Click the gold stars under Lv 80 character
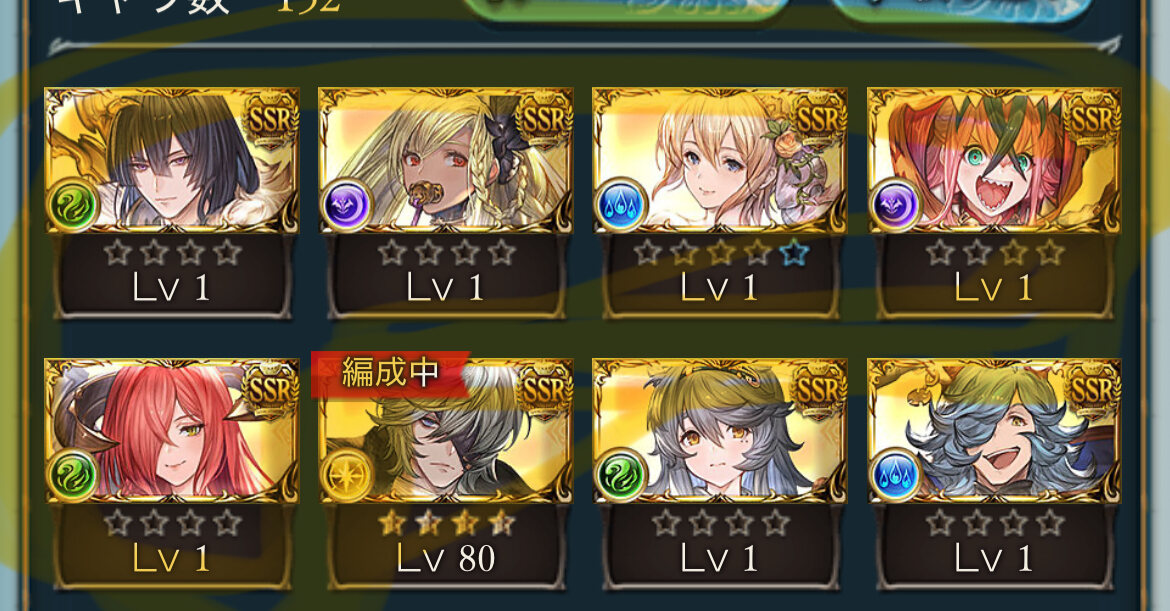The height and width of the screenshot is (611, 1170). coord(445,524)
